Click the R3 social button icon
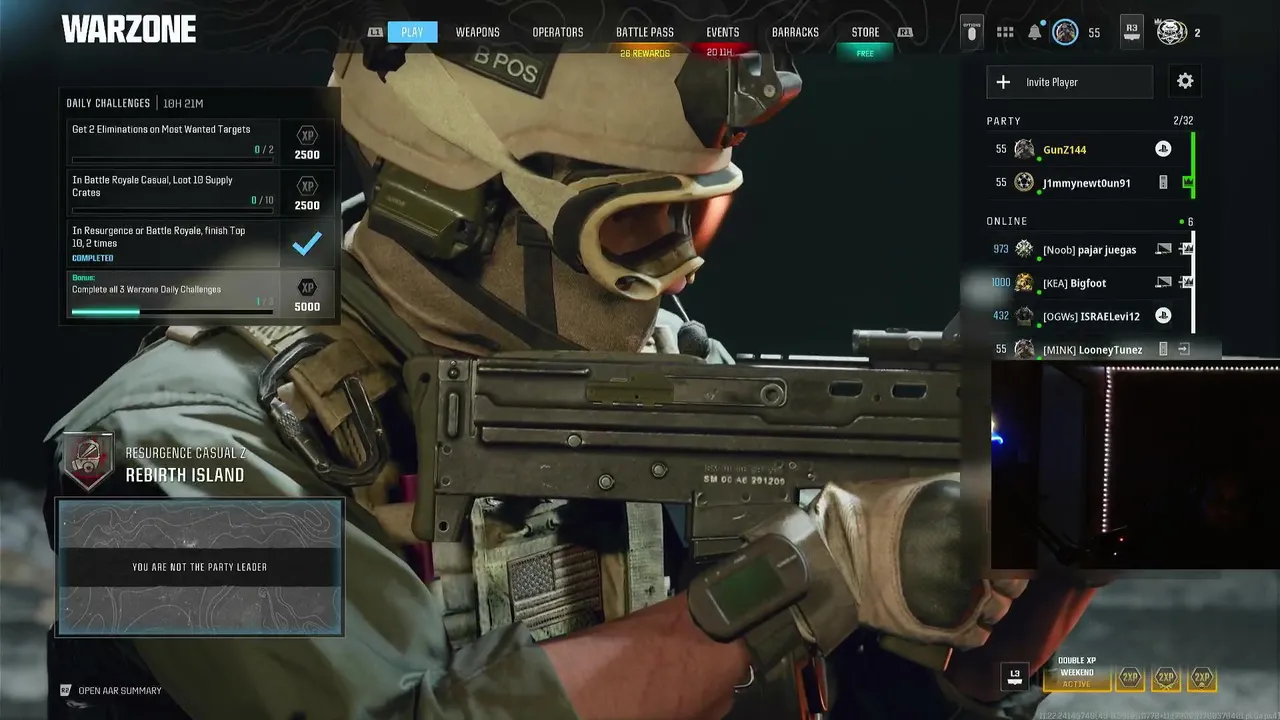1280x720 pixels. pyautogui.click(x=1131, y=31)
